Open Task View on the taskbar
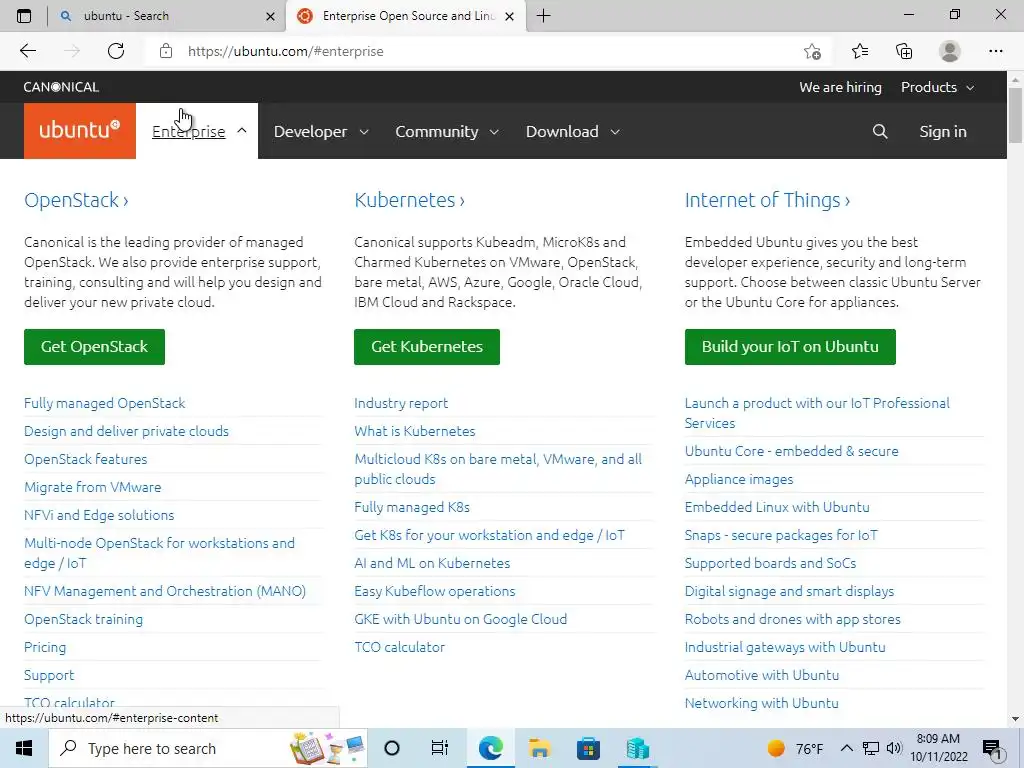Image resolution: width=1024 pixels, height=768 pixels. point(440,748)
